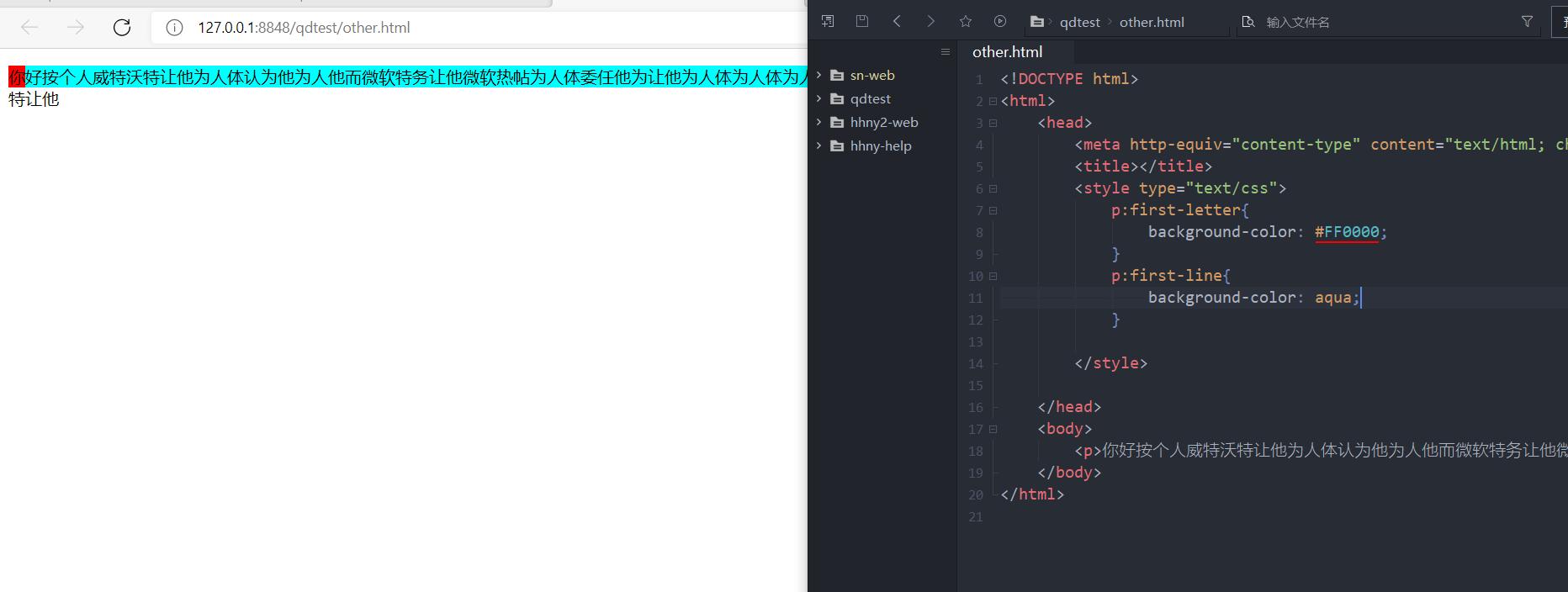The height and width of the screenshot is (592, 1568).
Task: Click the meta tag line in code
Action: click(x=1321, y=145)
